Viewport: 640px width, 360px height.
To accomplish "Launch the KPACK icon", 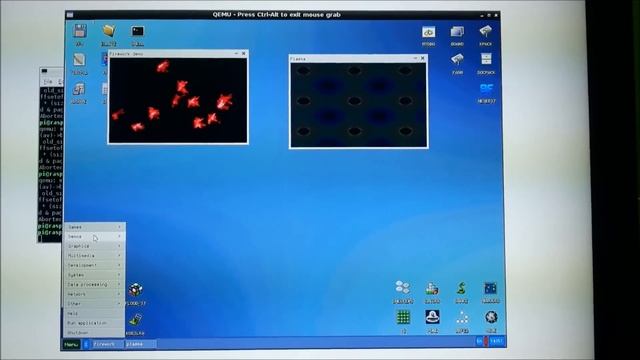I will point(486,31).
